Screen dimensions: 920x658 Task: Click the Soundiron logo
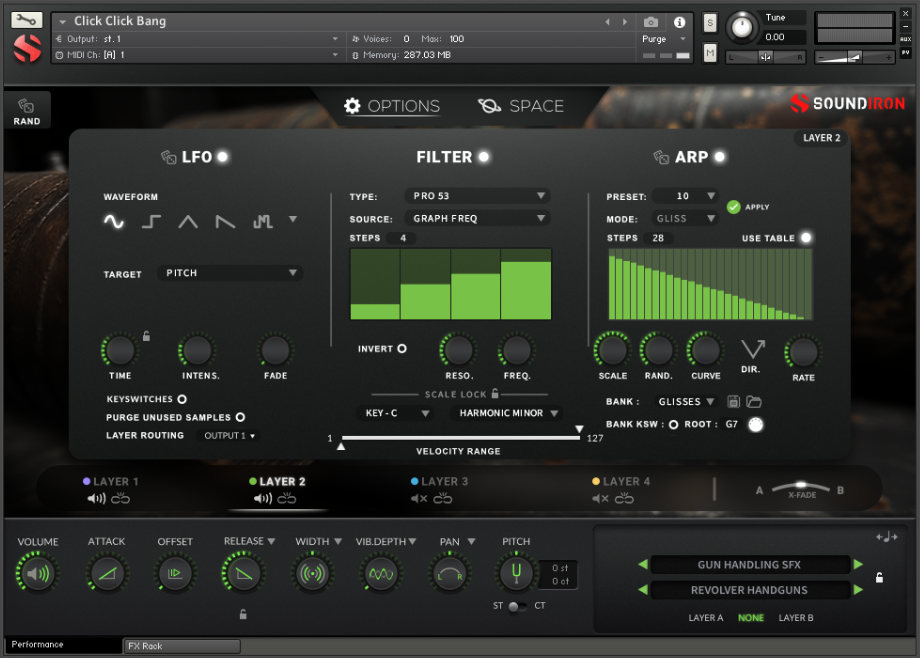pyautogui.click(x=849, y=103)
